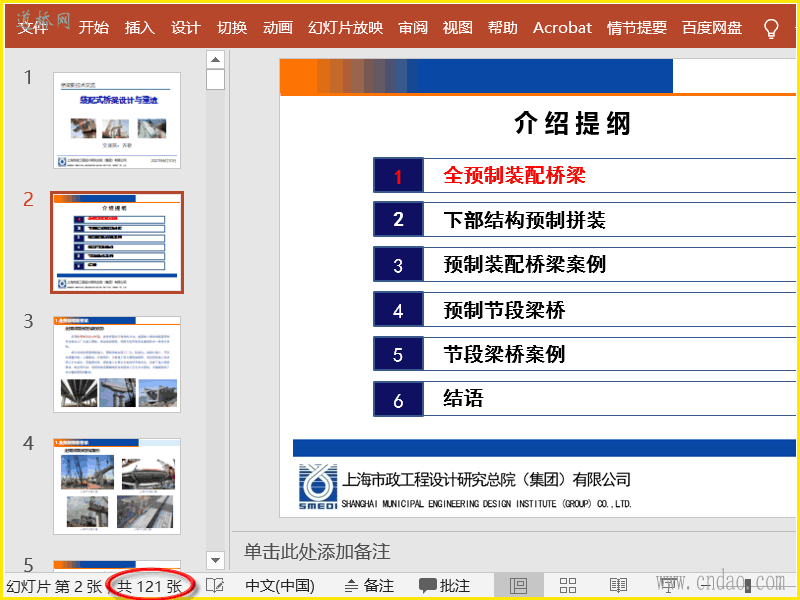The image size is (800, 600).
Task: Switch to the 动画 tab
Action: pos(278,28)
